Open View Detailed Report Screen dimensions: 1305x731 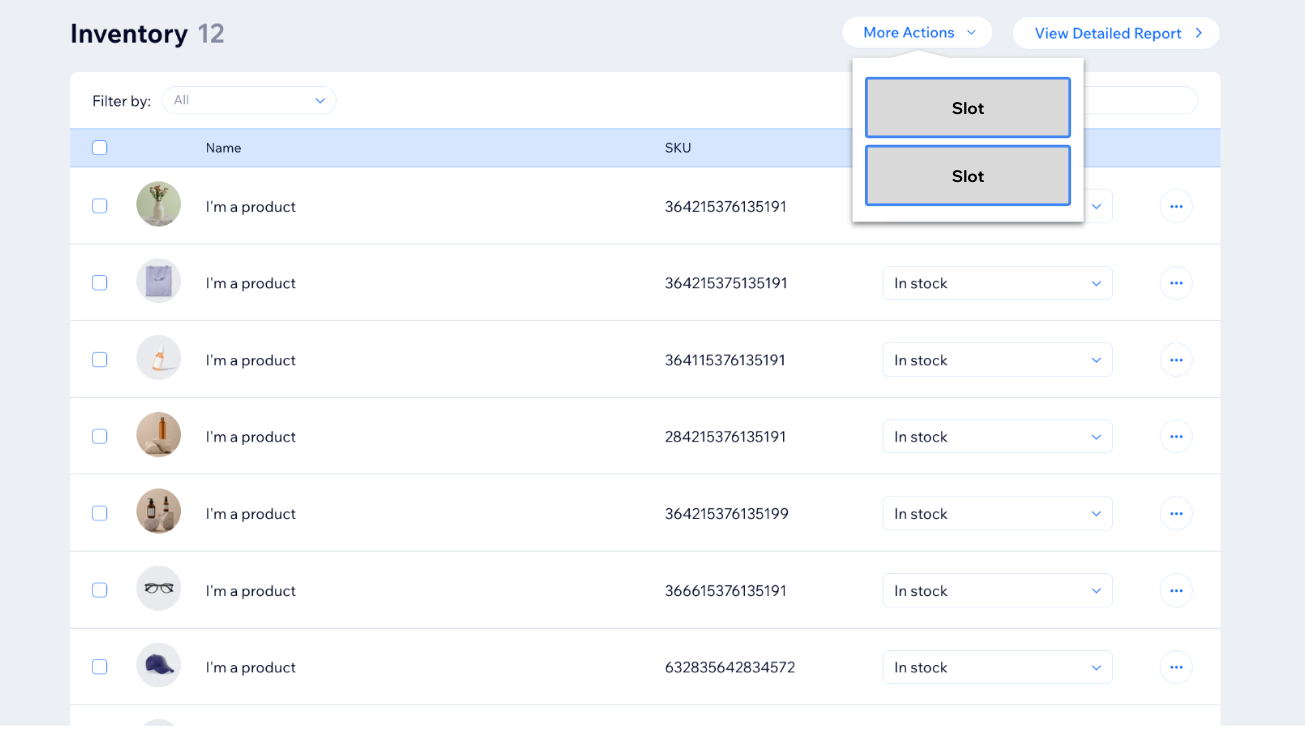coord(1116,33)
